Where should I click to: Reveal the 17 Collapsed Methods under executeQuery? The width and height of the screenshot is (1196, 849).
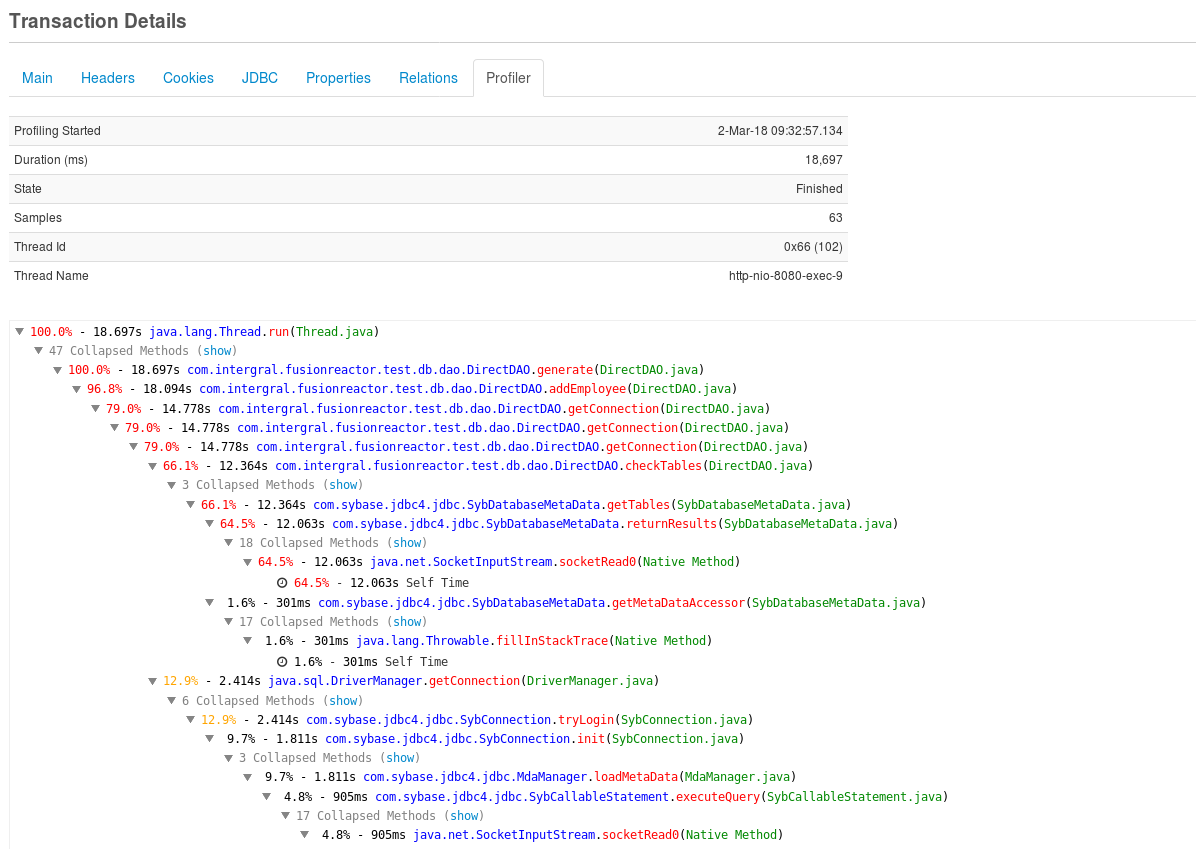pos(464,815)
